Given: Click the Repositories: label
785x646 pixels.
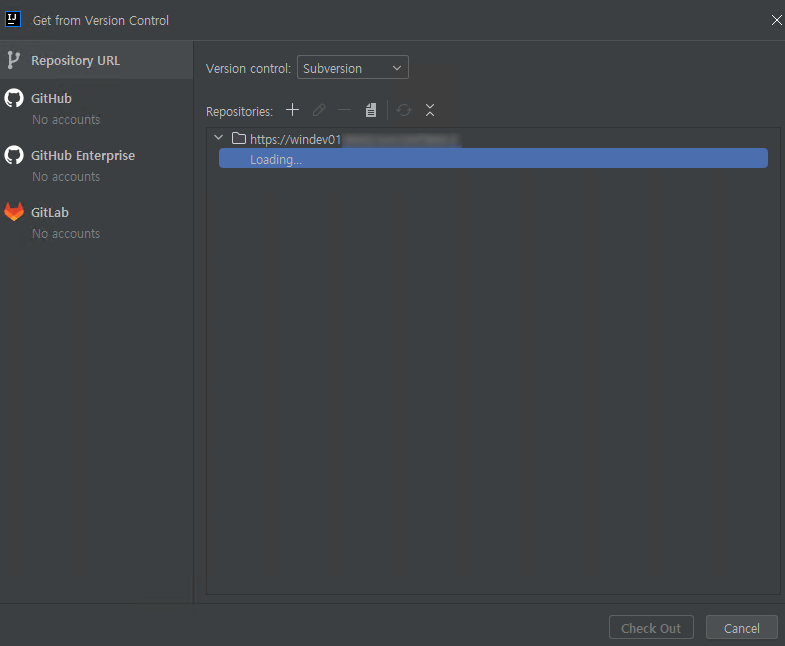Looking at the screenshot, I should click(239, 111).
